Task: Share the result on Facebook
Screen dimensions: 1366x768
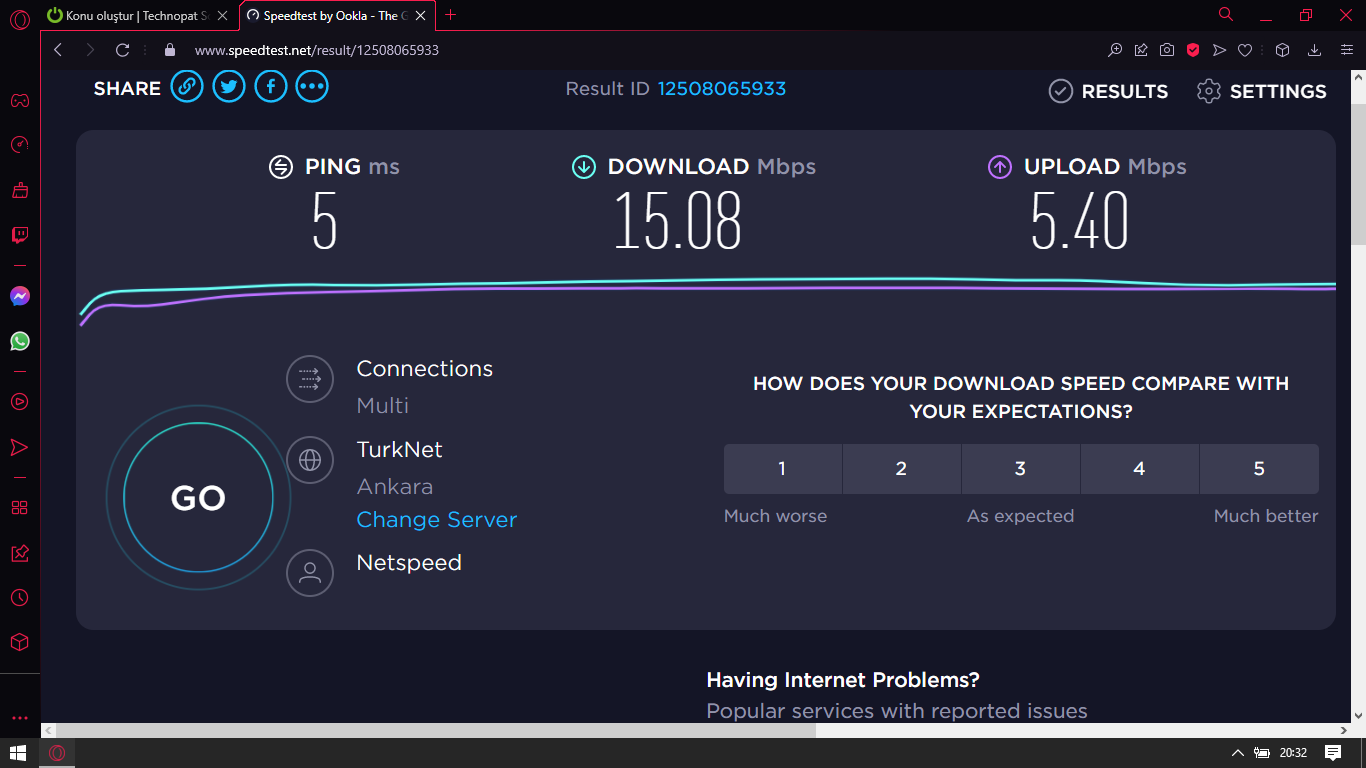Action: [x=271, y=87]
